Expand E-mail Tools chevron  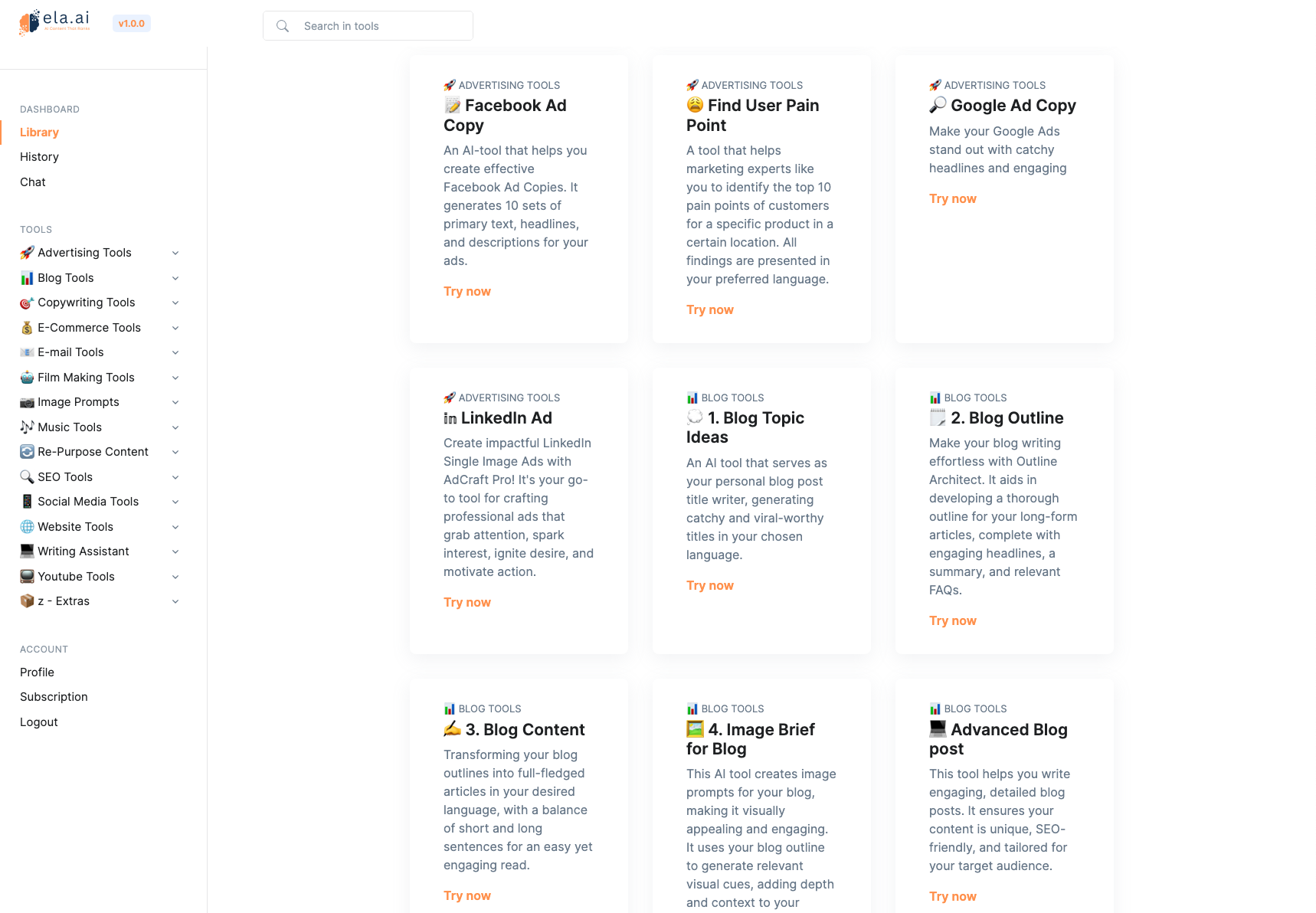click(175, 353)
